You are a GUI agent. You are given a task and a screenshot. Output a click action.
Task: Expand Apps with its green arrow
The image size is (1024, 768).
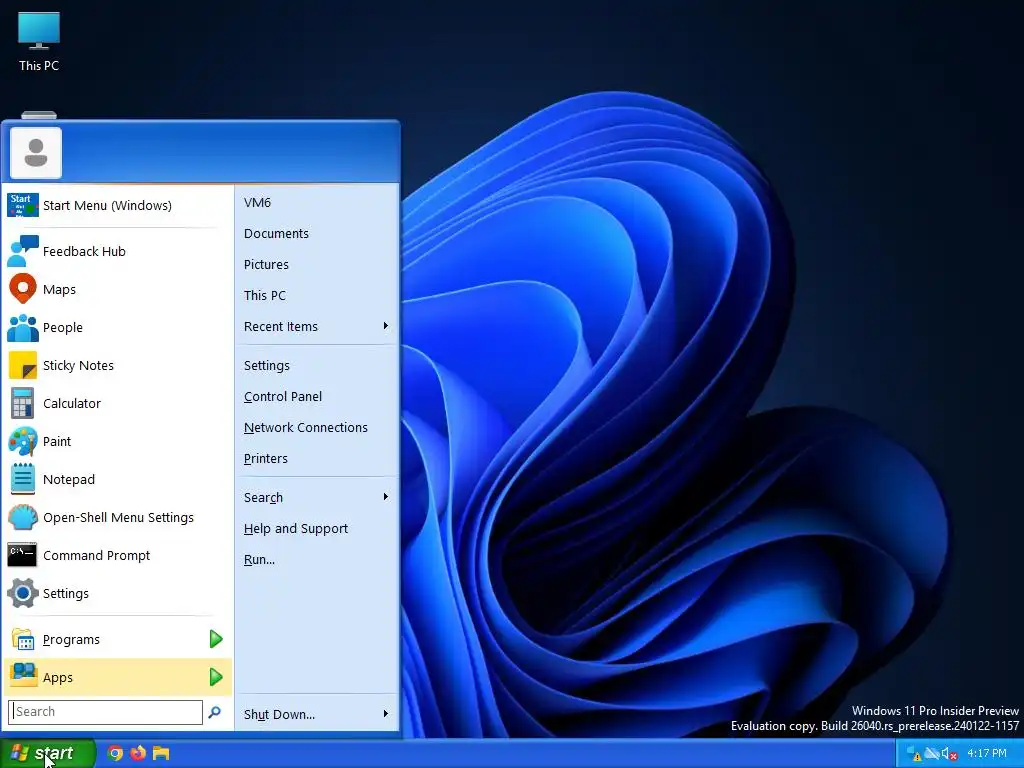tap(216, 677)
